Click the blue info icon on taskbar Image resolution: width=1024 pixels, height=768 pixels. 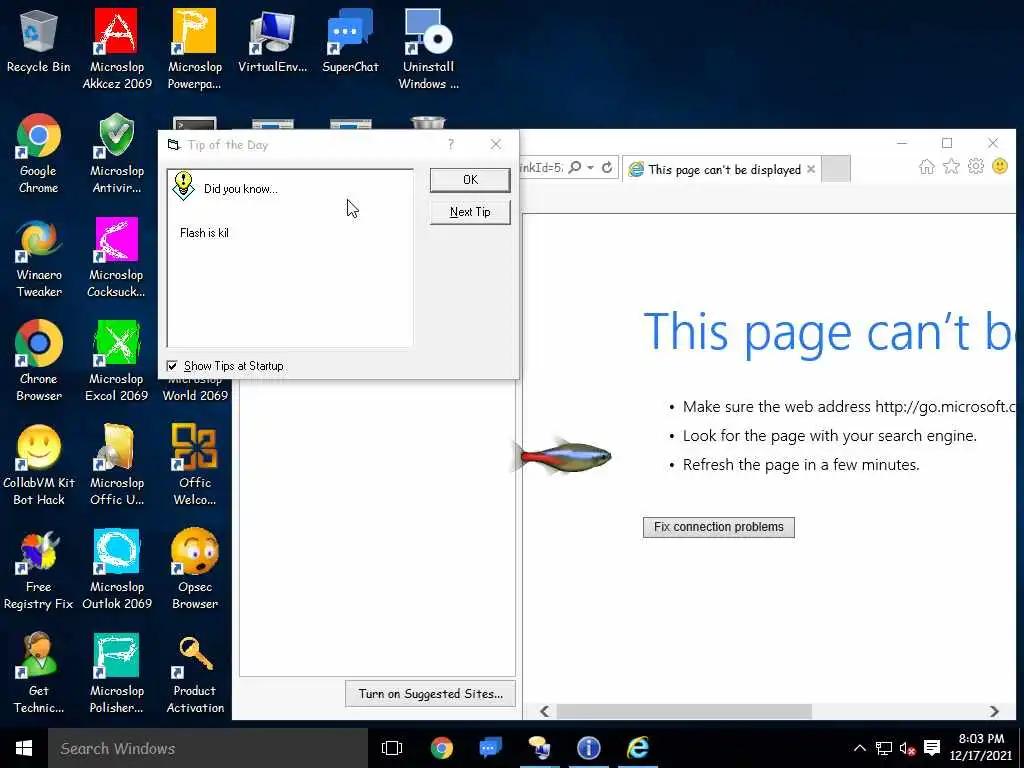click(x=588, y=748)
